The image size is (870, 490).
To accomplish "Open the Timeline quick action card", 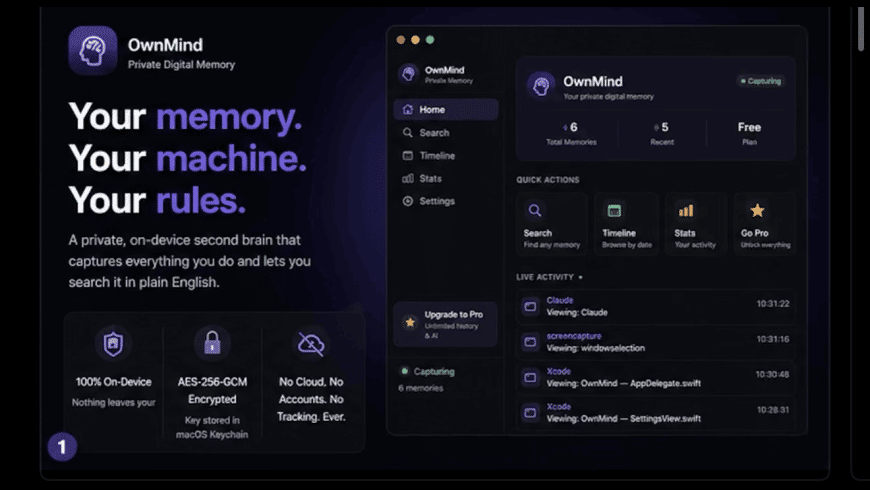I will pyautogui.click(x=626, y=224).
